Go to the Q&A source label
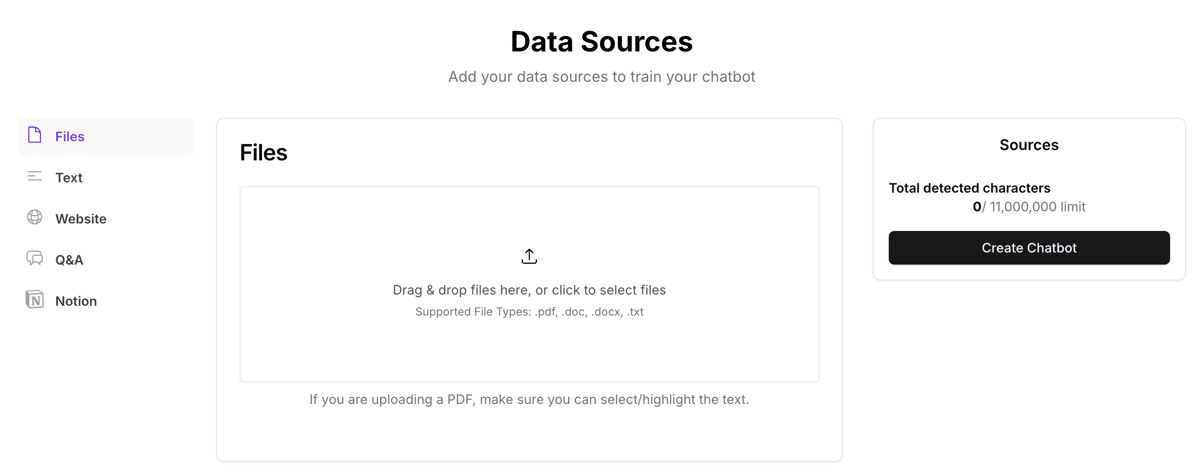The height and width of the screenshot is (475, 1200). click(x=69, y=260)
